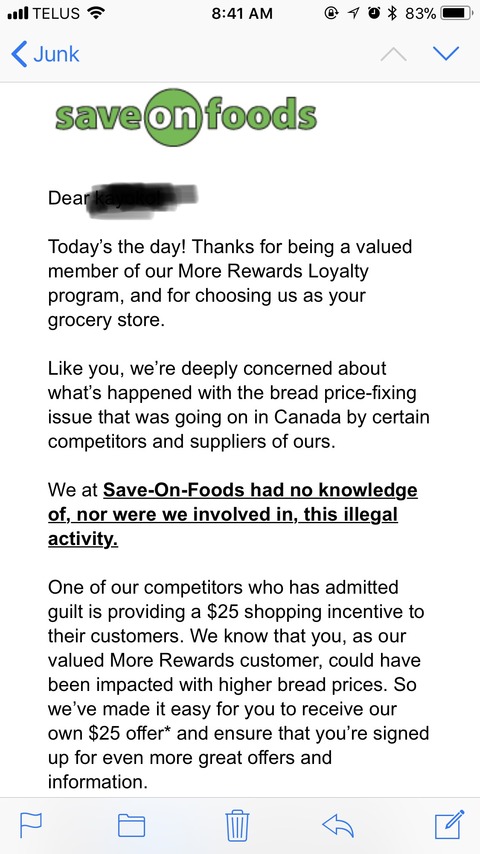Tap the rotation lock status icon
Screen dimensions: 480x854
332,13
